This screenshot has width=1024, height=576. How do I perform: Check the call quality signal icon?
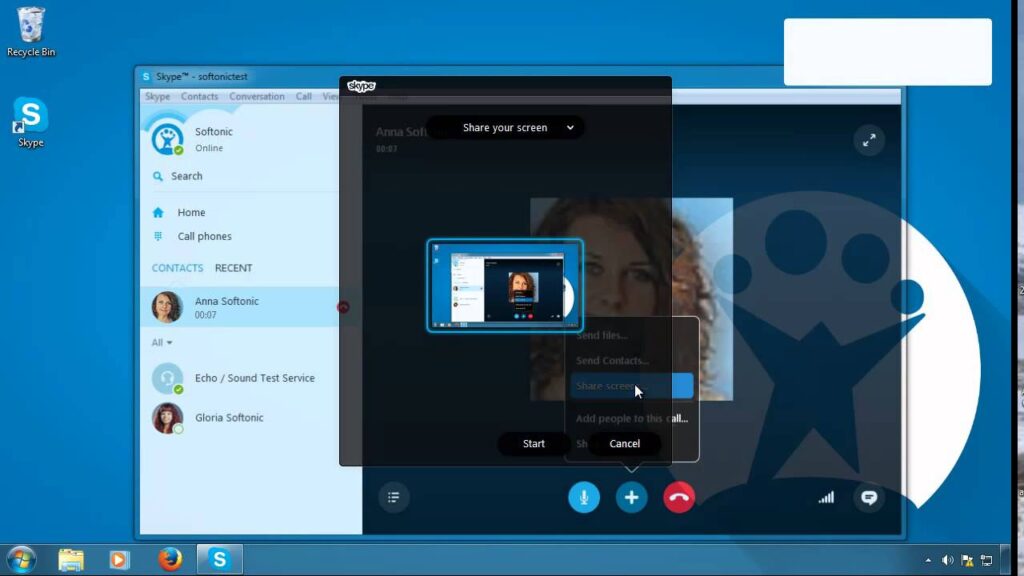point(826,498)
